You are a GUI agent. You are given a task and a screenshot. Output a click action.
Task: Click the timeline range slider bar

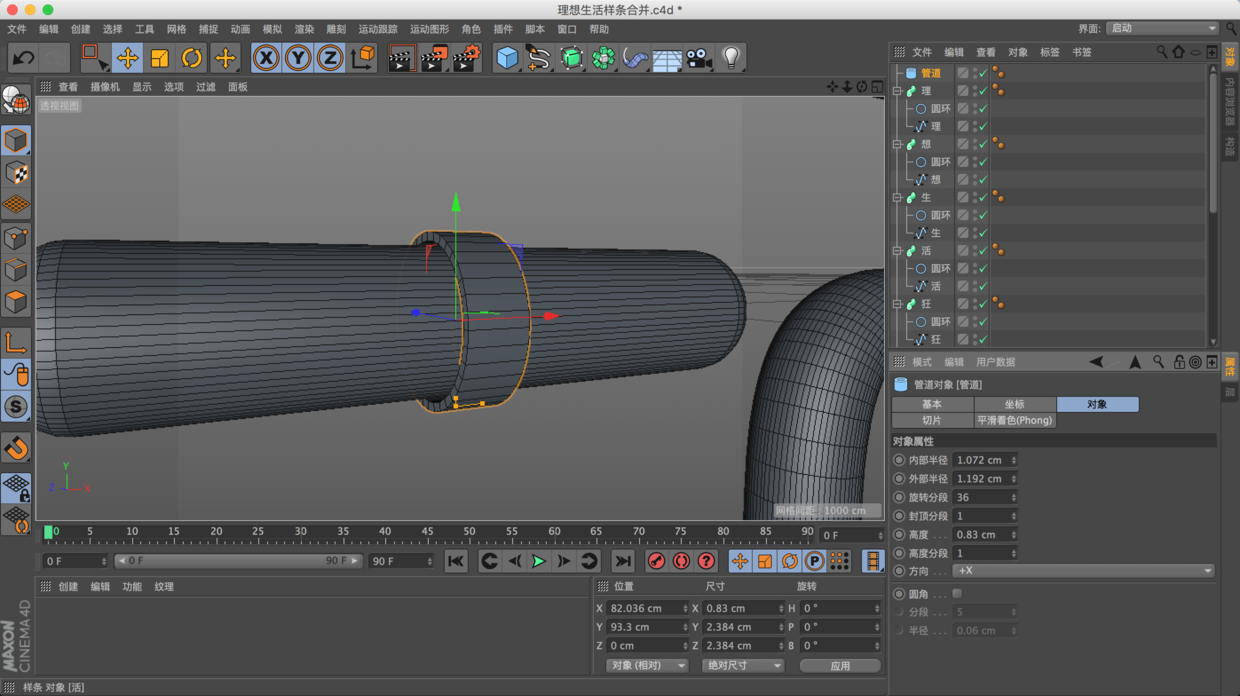click(x=237, y=561)
